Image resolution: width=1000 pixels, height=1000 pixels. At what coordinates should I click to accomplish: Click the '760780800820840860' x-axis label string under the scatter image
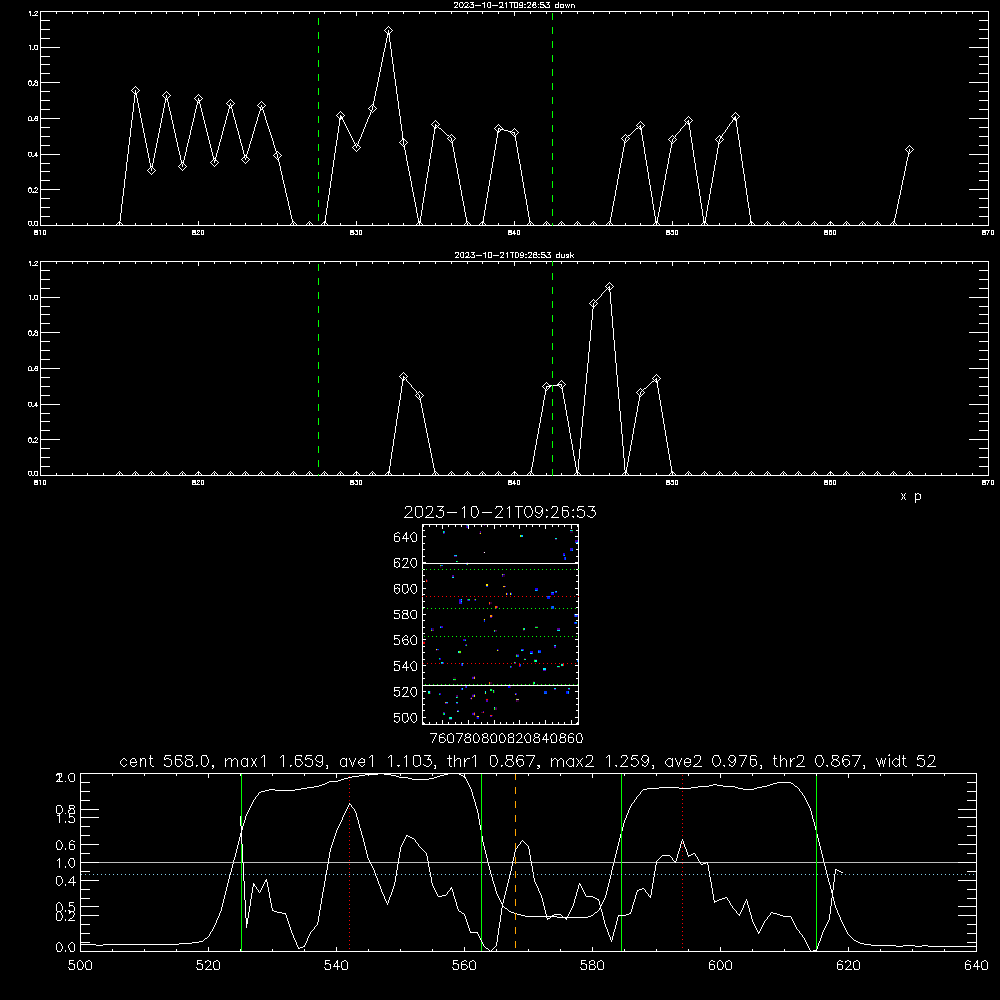506,739
